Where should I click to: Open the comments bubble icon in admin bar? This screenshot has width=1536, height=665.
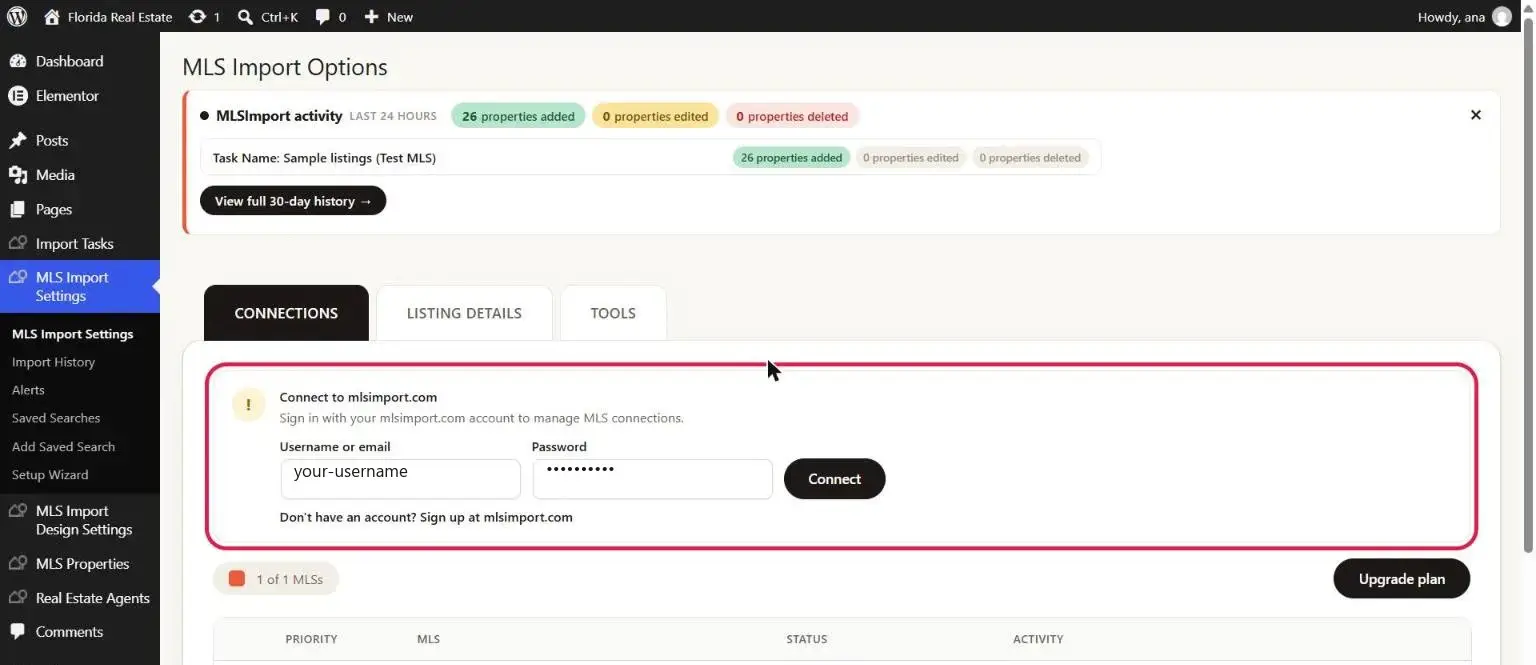click(323, 17)
